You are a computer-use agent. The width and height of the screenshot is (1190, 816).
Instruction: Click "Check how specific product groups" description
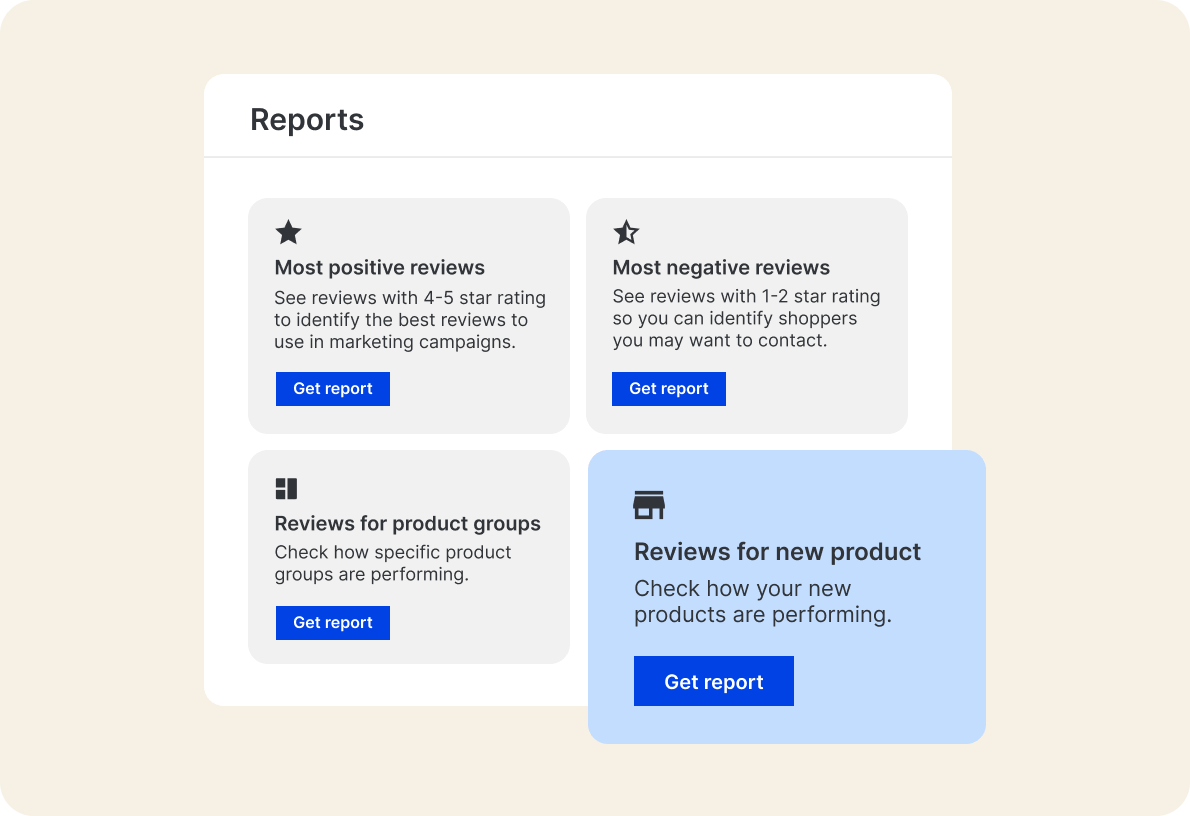[393, 563]
